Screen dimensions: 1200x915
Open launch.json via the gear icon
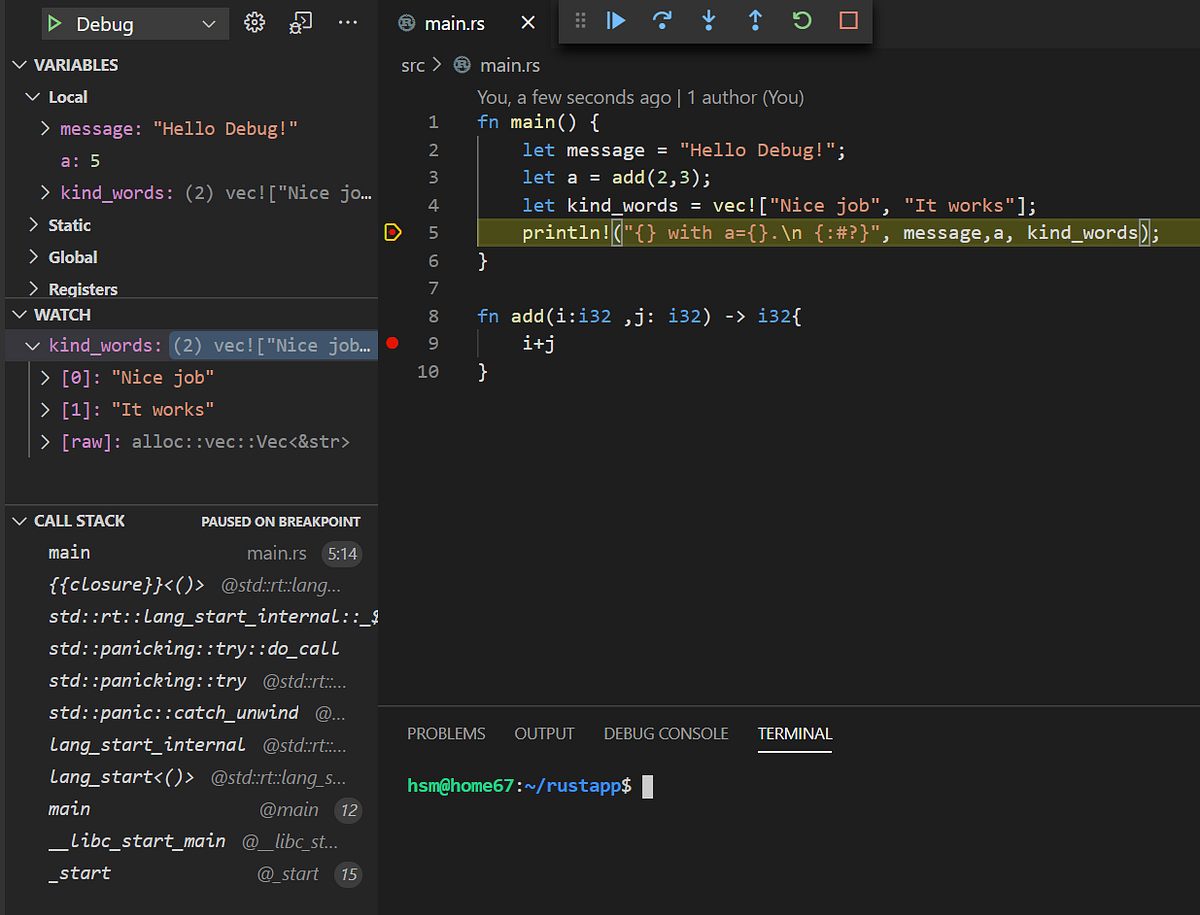click(x=255, y=23)
